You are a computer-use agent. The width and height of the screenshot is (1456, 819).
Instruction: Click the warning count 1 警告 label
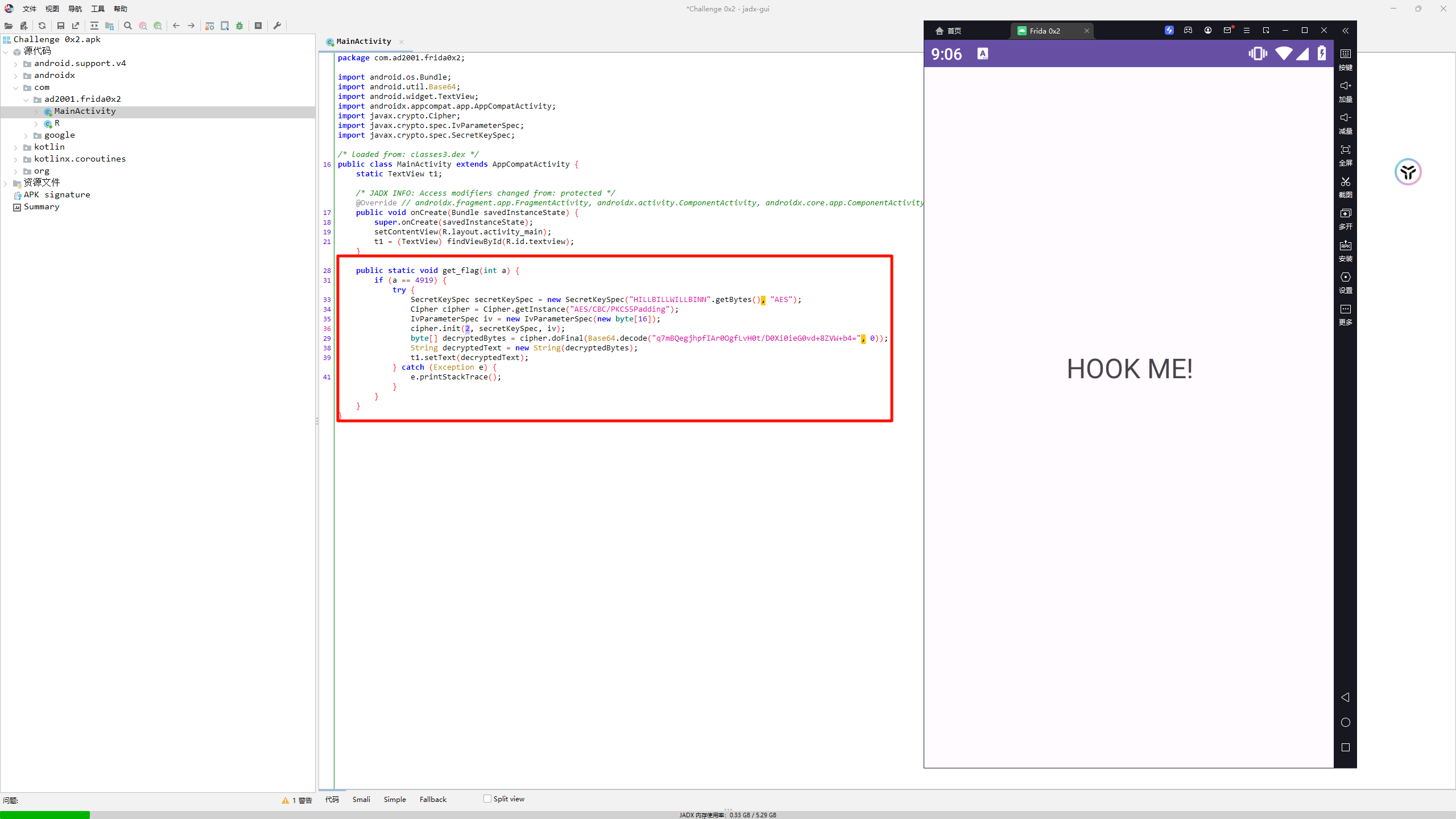pos(297,800)
